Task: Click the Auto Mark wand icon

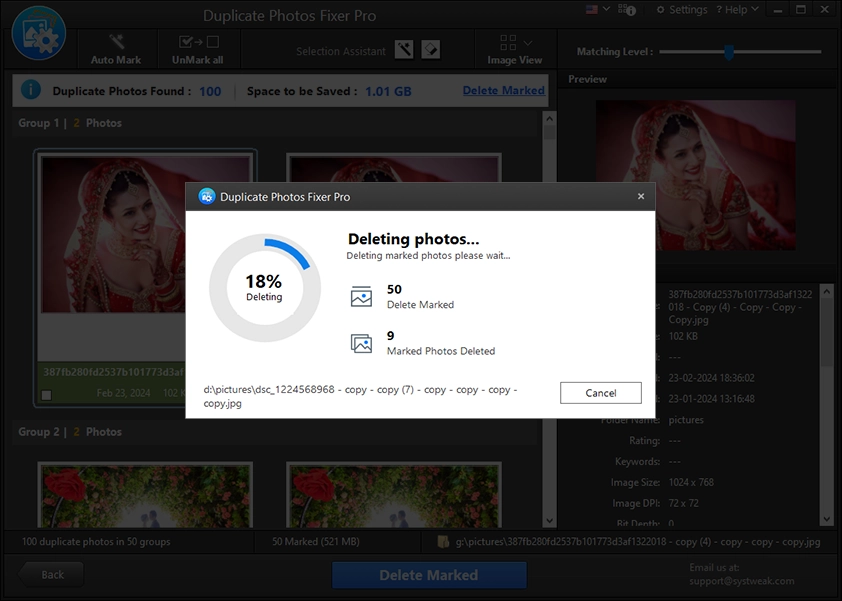Action: [x=116, y=41]
